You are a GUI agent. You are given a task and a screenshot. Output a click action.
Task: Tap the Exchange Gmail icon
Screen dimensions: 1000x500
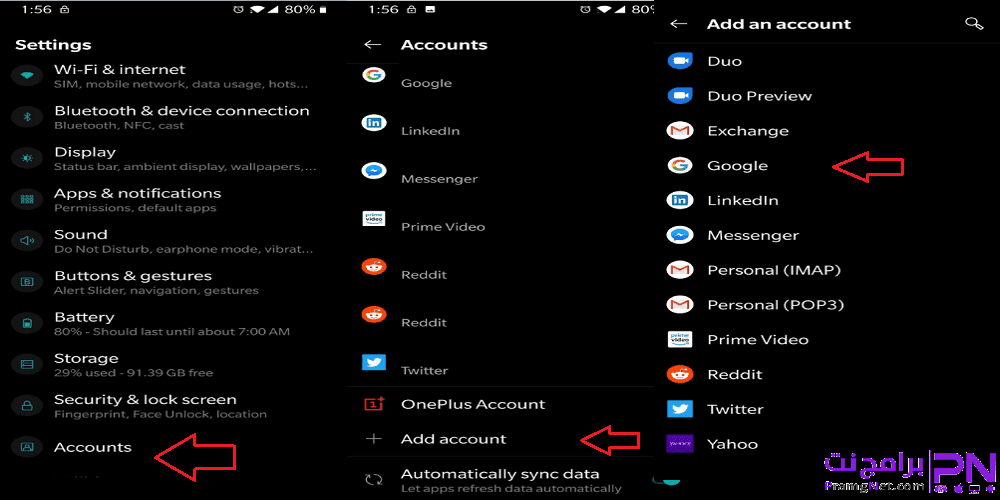coord(680,131)
